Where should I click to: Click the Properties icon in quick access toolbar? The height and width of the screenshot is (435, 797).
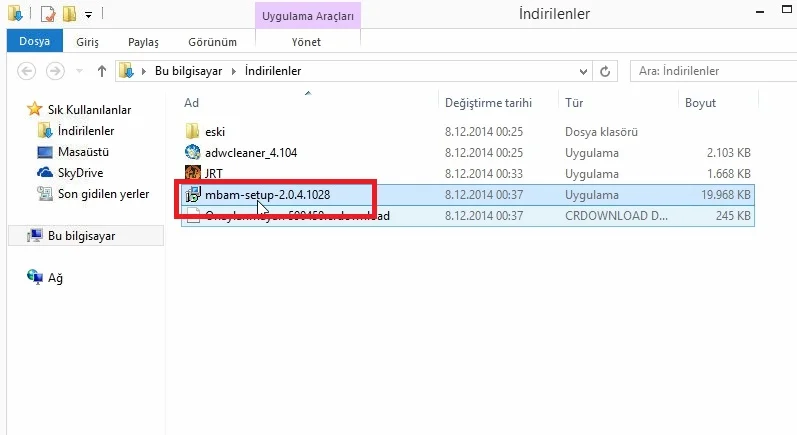coord(48,14)
